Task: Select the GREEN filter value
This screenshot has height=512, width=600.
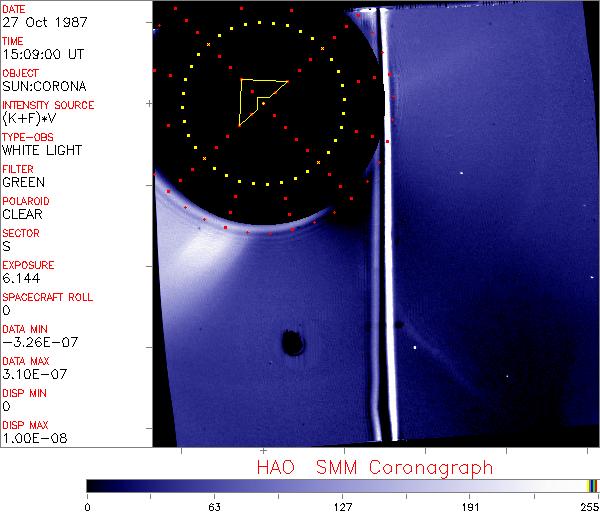Action: click(23, 182)
